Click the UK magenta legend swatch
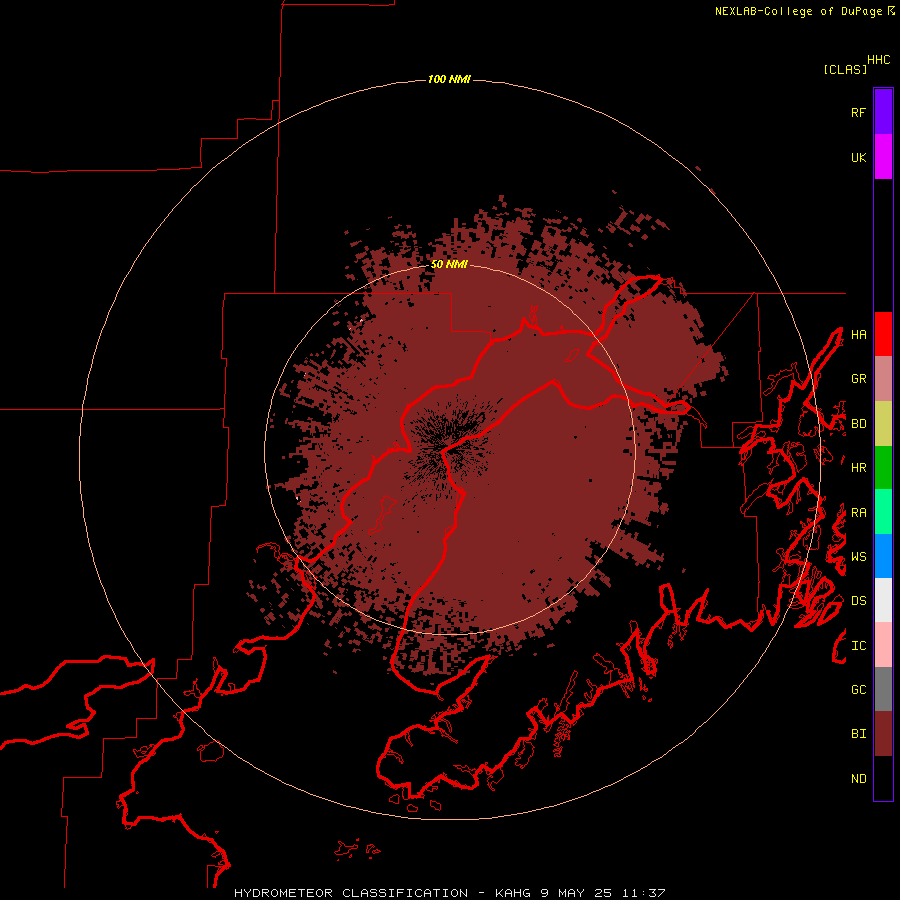Screen dimensions: 900x900 [x=883, y=157]
